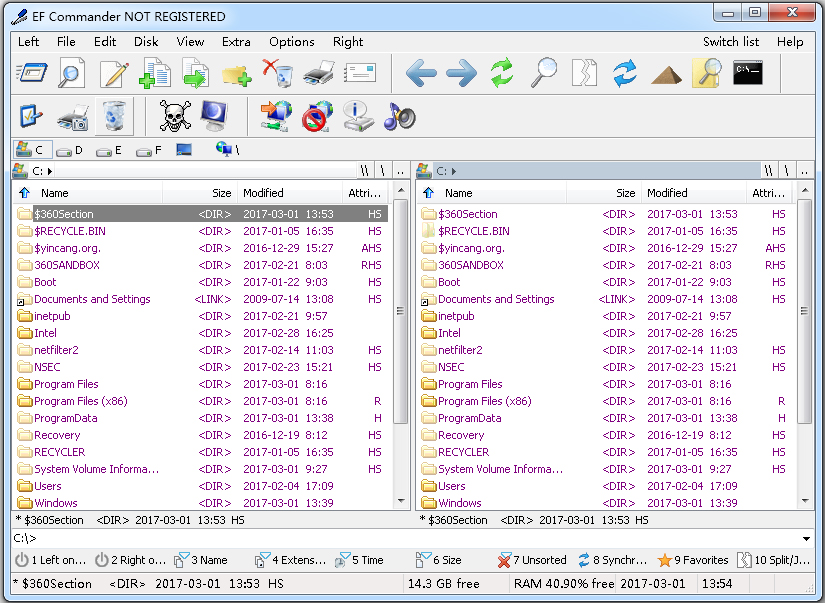Click the left panel root backslash button

click(383, 171)
